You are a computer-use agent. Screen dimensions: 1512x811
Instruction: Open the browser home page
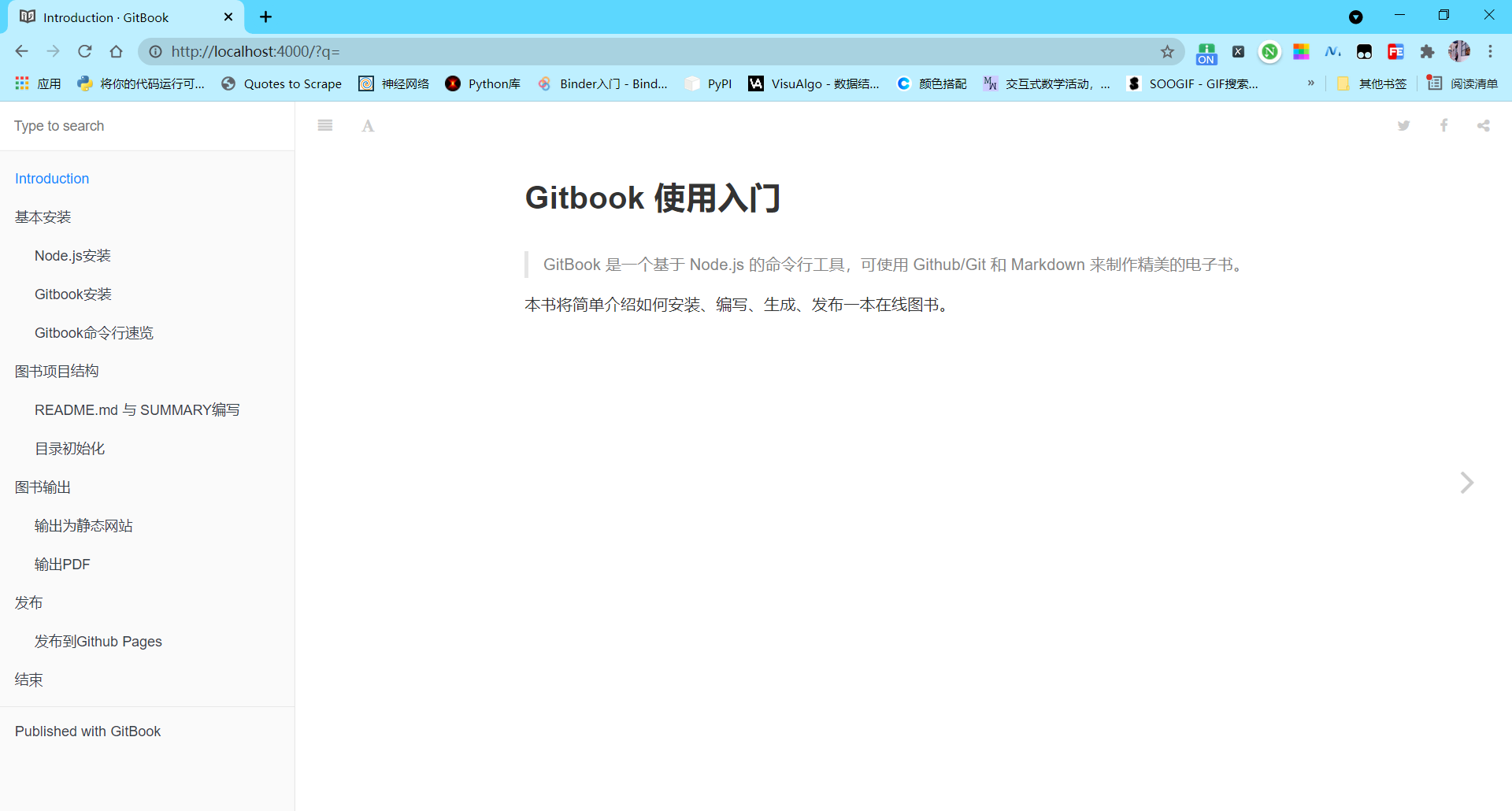116,51
